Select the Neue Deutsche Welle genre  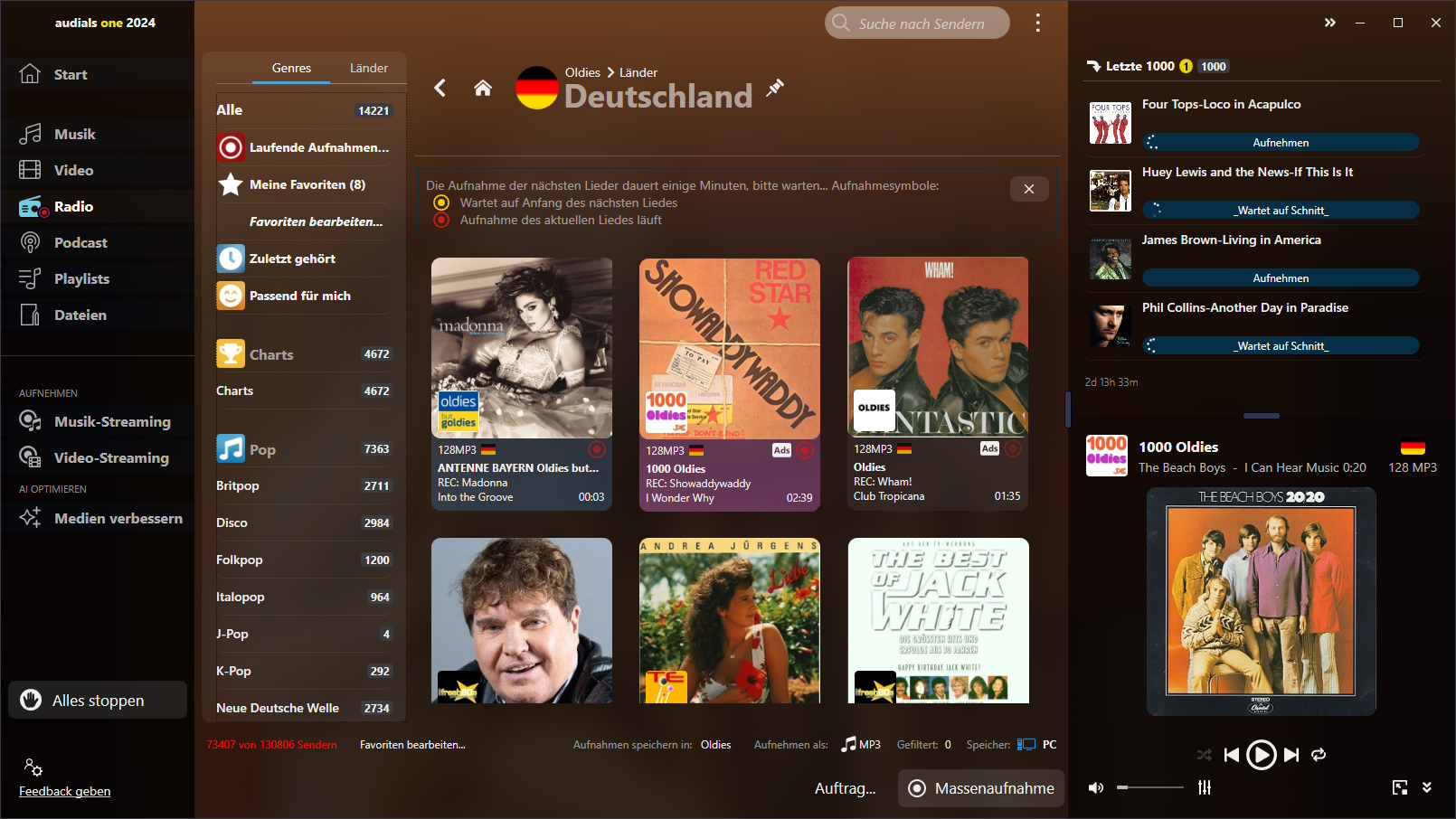(x=304, y=708)
